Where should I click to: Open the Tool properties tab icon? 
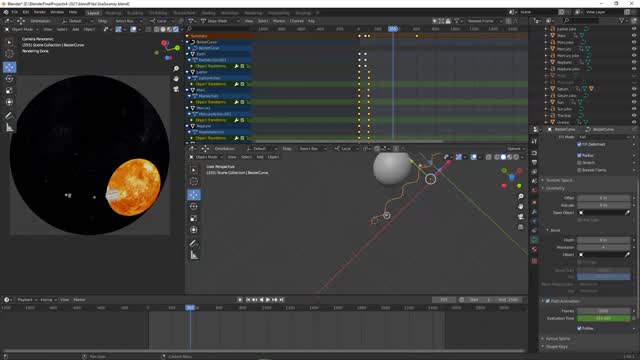pos(534,141)
